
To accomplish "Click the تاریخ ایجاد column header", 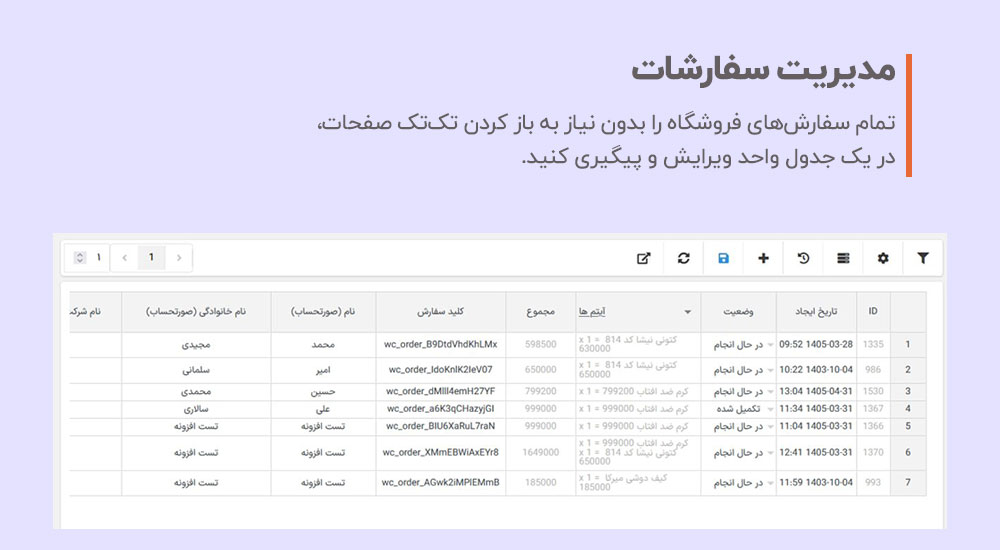I will point(816,311).
